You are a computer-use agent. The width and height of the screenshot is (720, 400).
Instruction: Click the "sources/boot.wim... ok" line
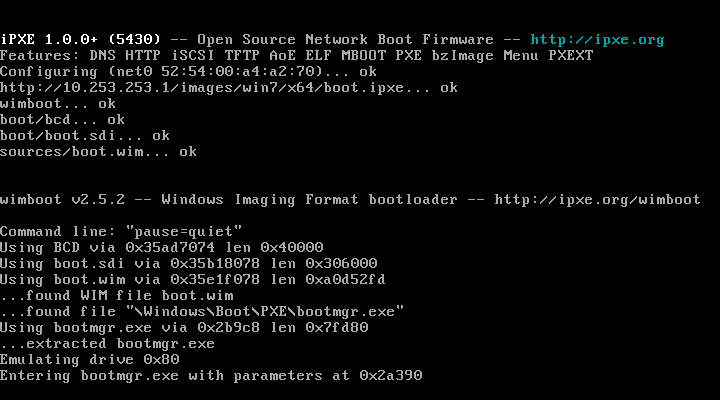point(98,152)
